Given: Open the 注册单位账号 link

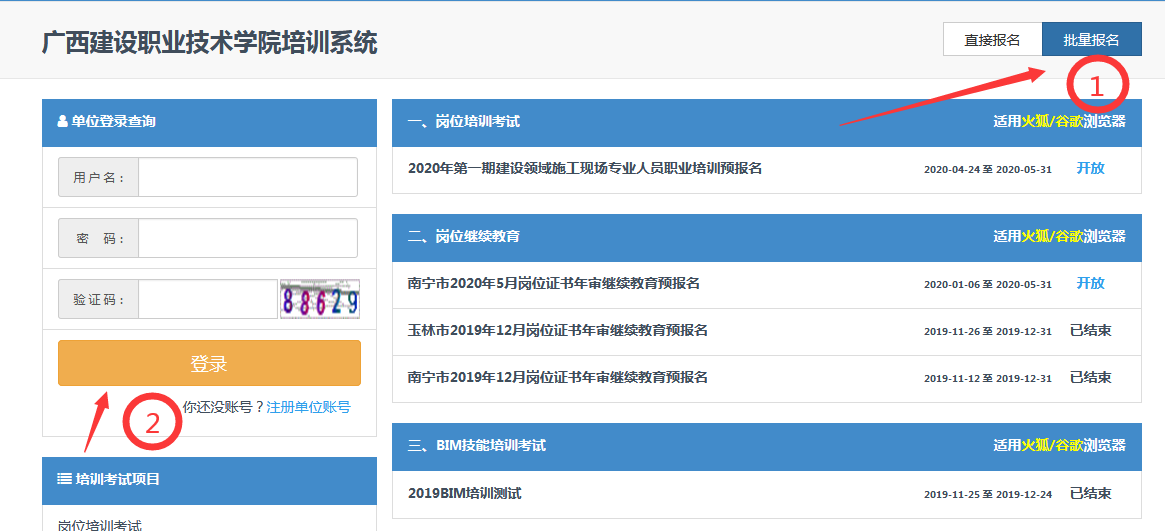Looking at the screenshot, I should tap(308, 407).
